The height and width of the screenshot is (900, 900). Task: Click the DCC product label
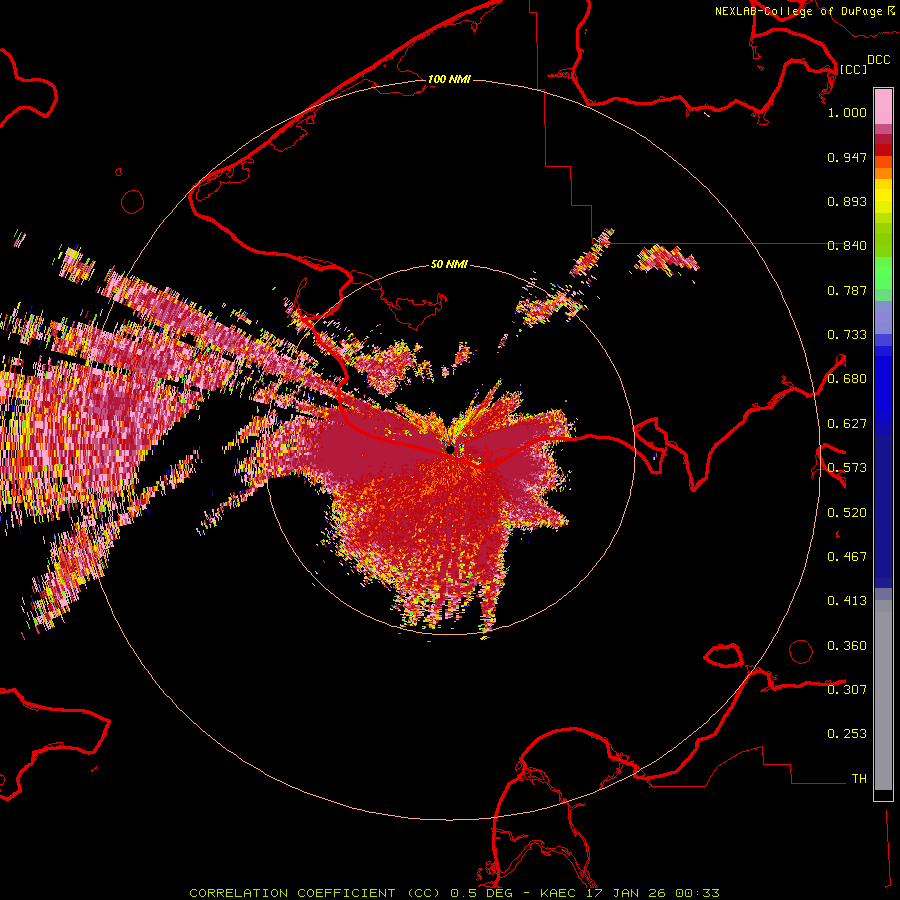click(x=878, y=60)
